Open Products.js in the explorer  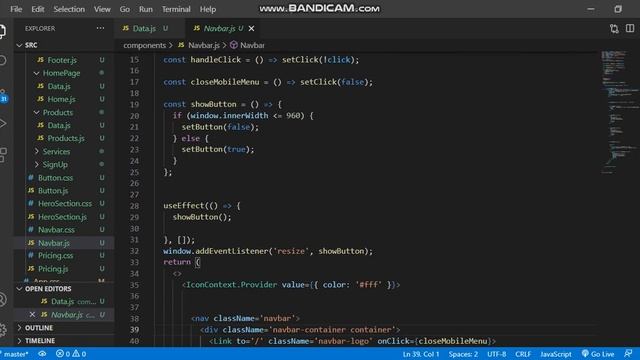click(x=66, y=138)
